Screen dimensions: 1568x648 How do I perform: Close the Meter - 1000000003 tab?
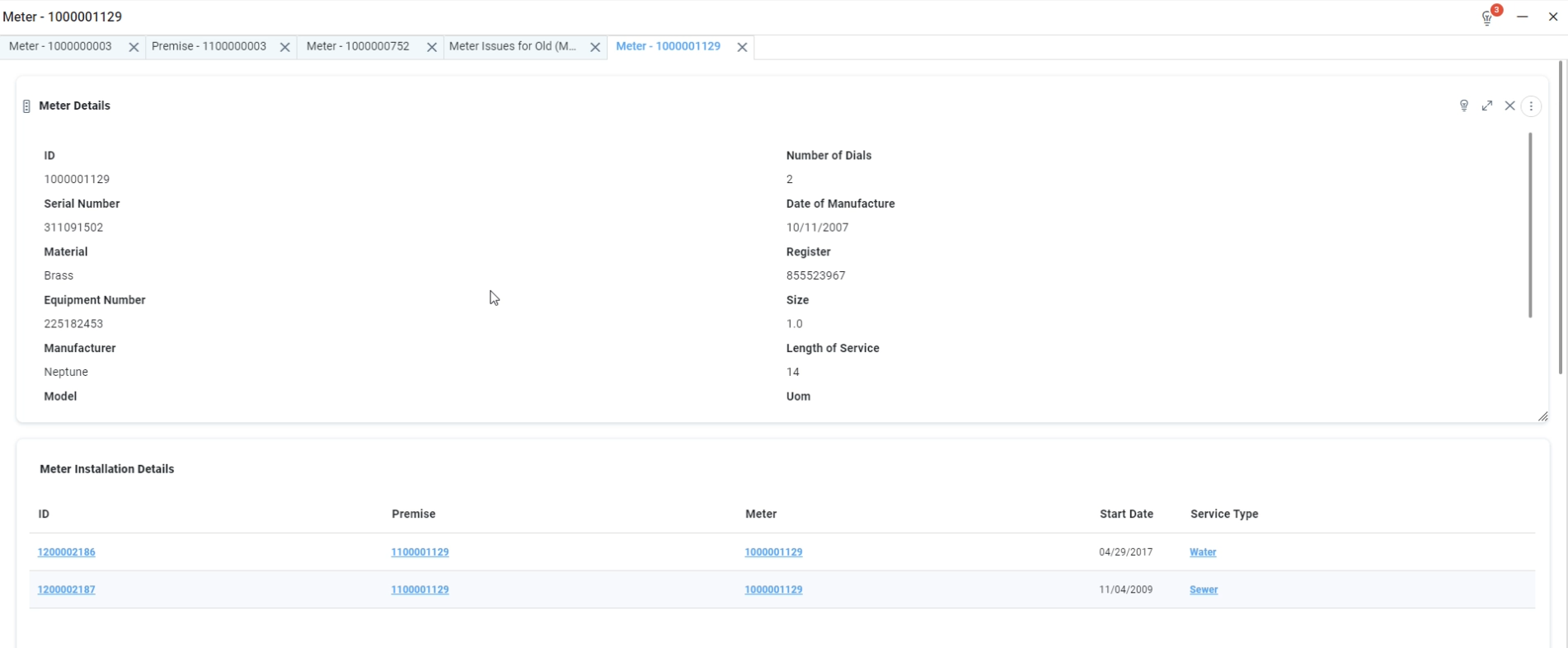pos(134,47)
